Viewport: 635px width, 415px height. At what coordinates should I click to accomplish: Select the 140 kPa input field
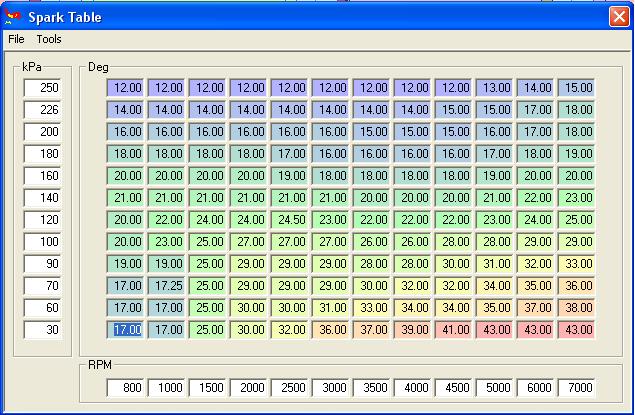coord(42,198)
